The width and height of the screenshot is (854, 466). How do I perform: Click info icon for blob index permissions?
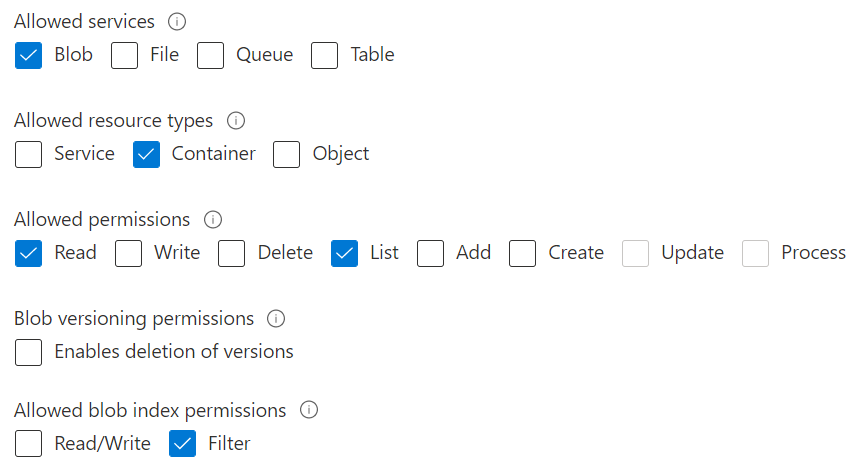click(x=309, y=410)
